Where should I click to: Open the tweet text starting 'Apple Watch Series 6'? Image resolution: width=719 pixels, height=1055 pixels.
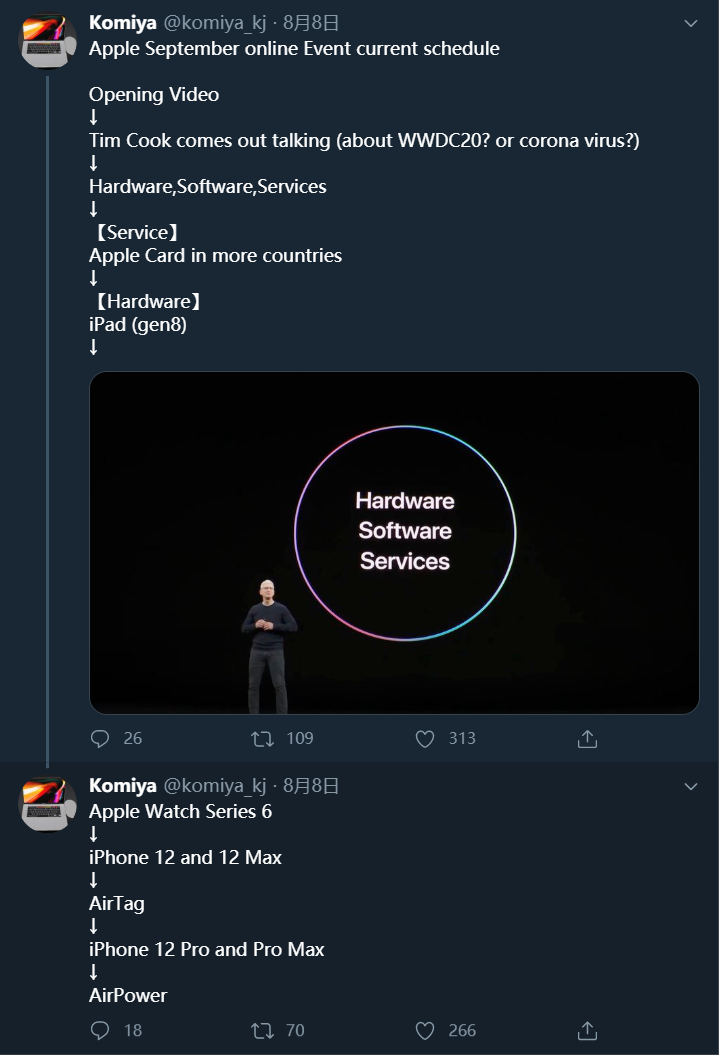click(180, 811)
